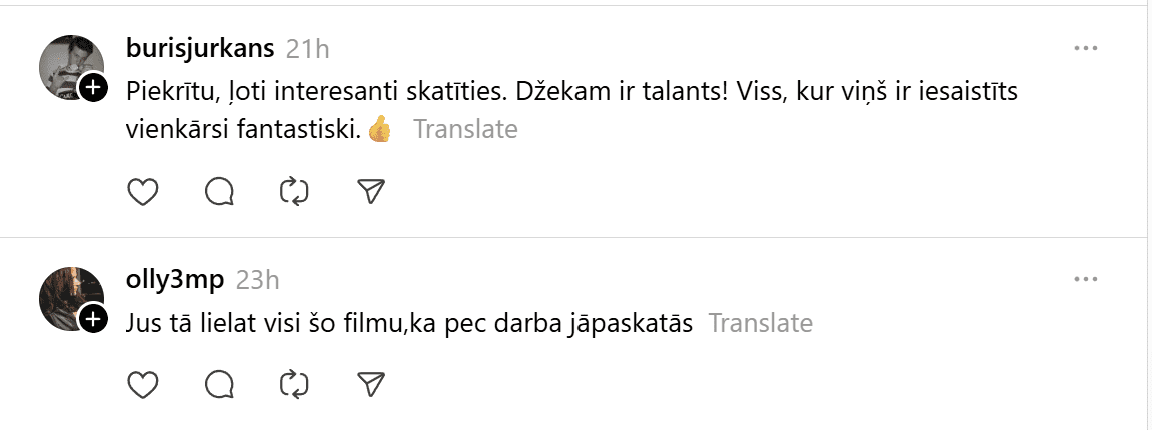Repost the burisjurkans comment
The width and height of the screenshot is (1152, 430).
[295, 191]
